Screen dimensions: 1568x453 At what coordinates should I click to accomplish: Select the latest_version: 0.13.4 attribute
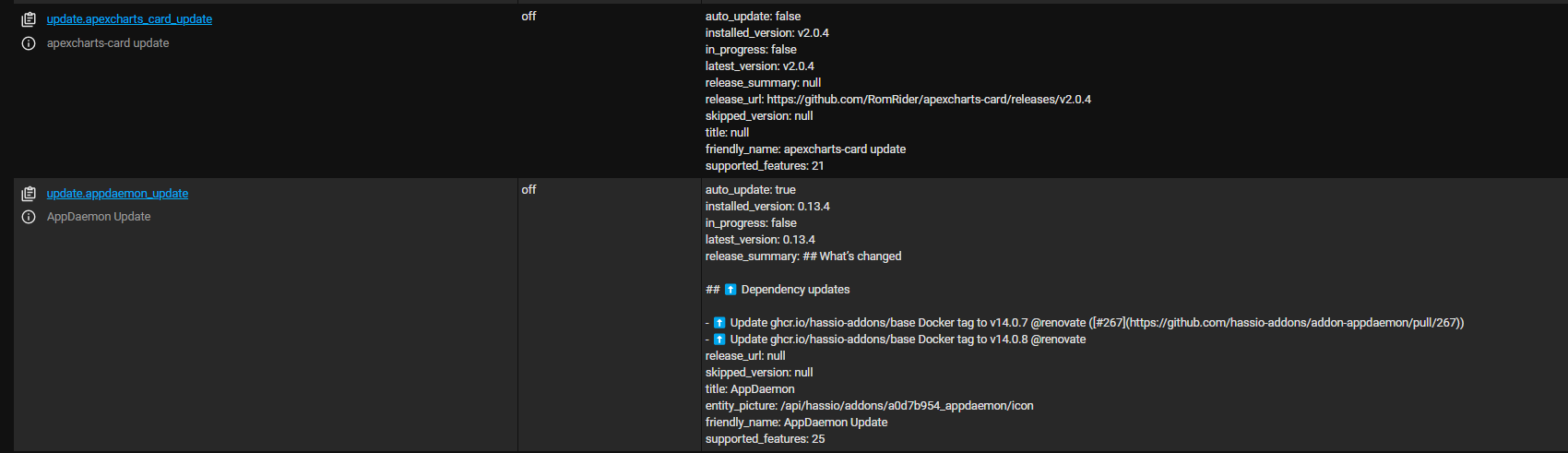(x=760, y=240)
